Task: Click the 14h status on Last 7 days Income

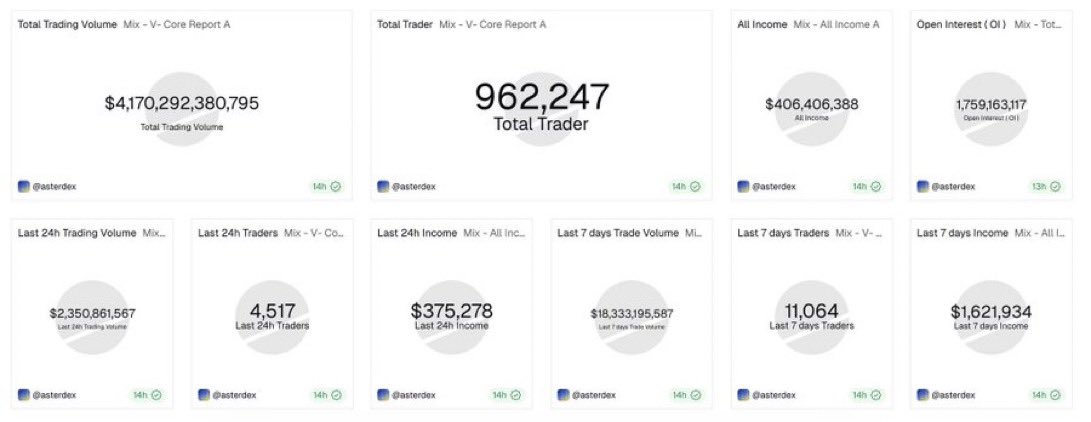Action: pos(1046,395)
